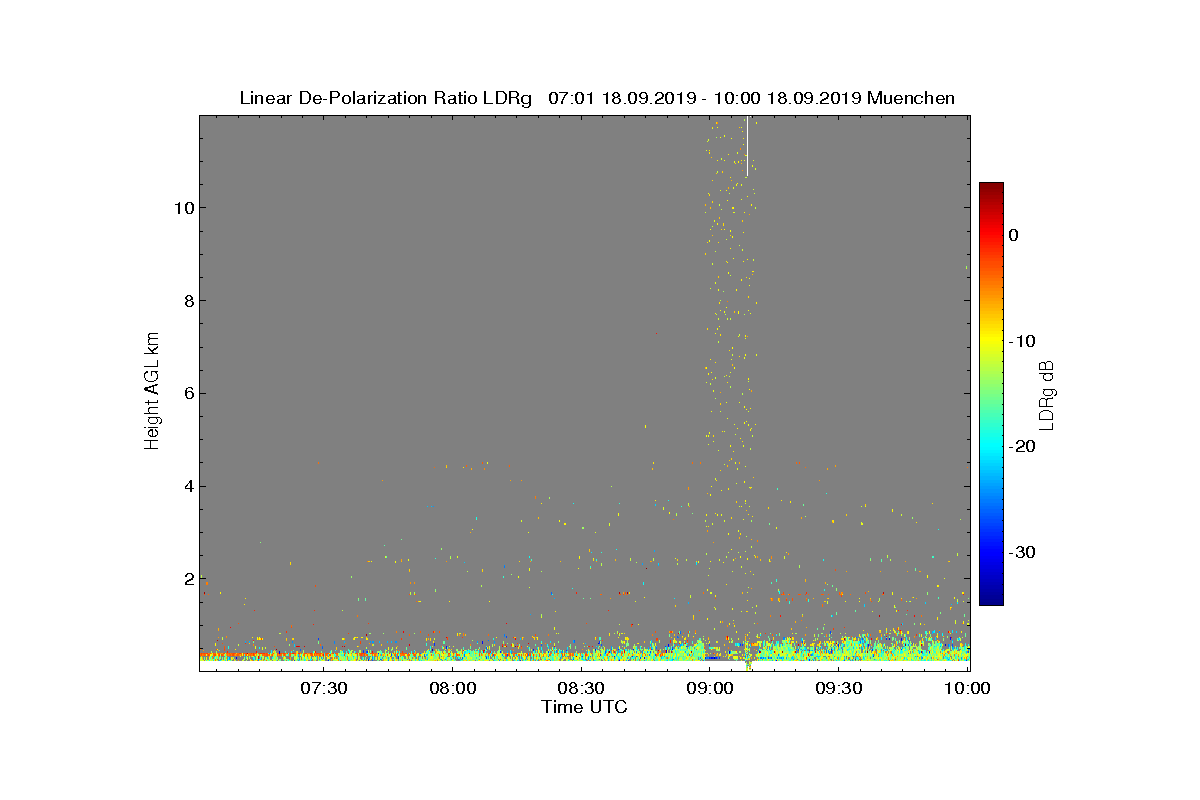Screen dimensions: 1200x800
Task: Click the plot title 'Linear De-Polarization Ratio LDRg'
Action: pyautogui.click(x=386, y=98)
